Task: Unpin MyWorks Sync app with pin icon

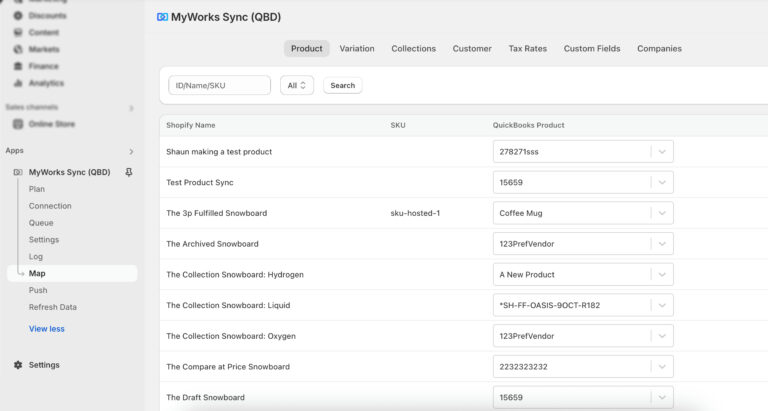Action: coord(129,172)
